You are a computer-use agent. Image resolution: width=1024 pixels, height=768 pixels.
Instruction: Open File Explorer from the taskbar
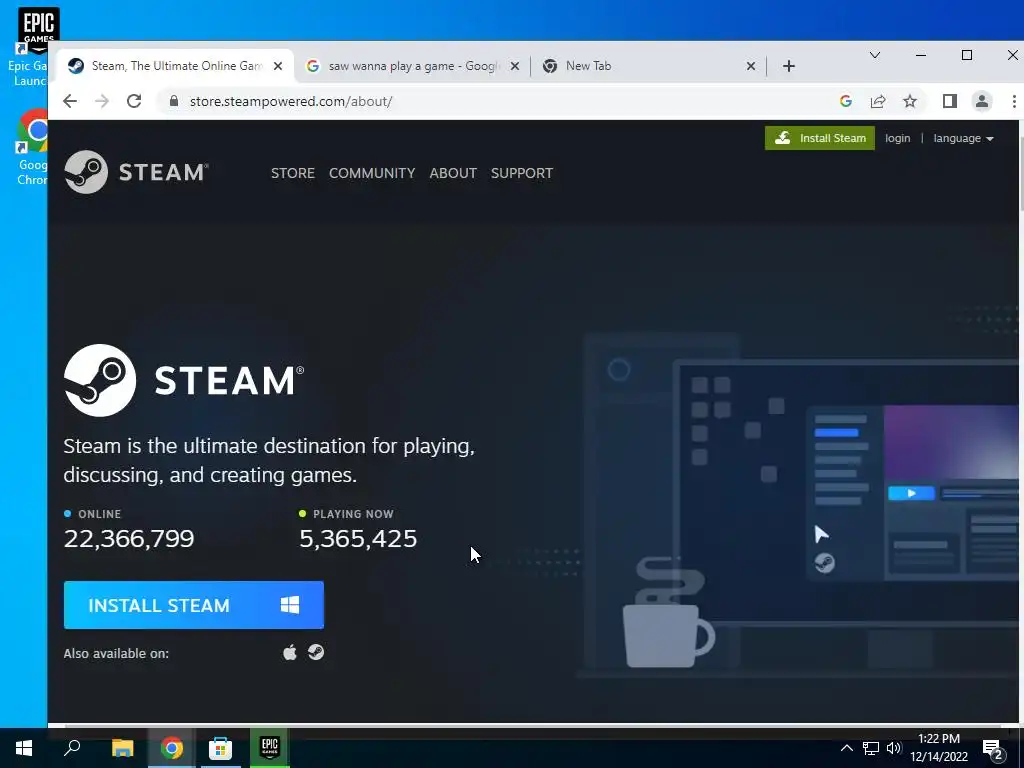(122, 748)
